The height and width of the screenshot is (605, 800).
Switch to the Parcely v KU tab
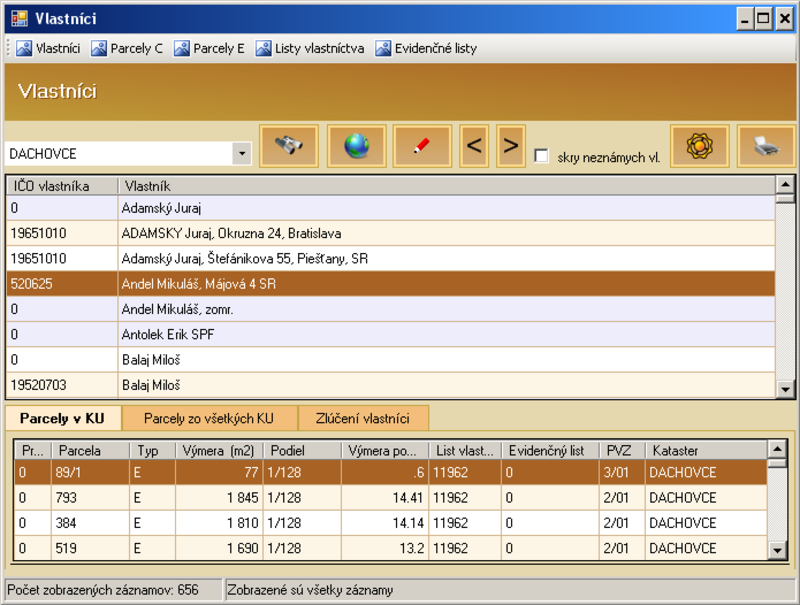click(62, 419)
